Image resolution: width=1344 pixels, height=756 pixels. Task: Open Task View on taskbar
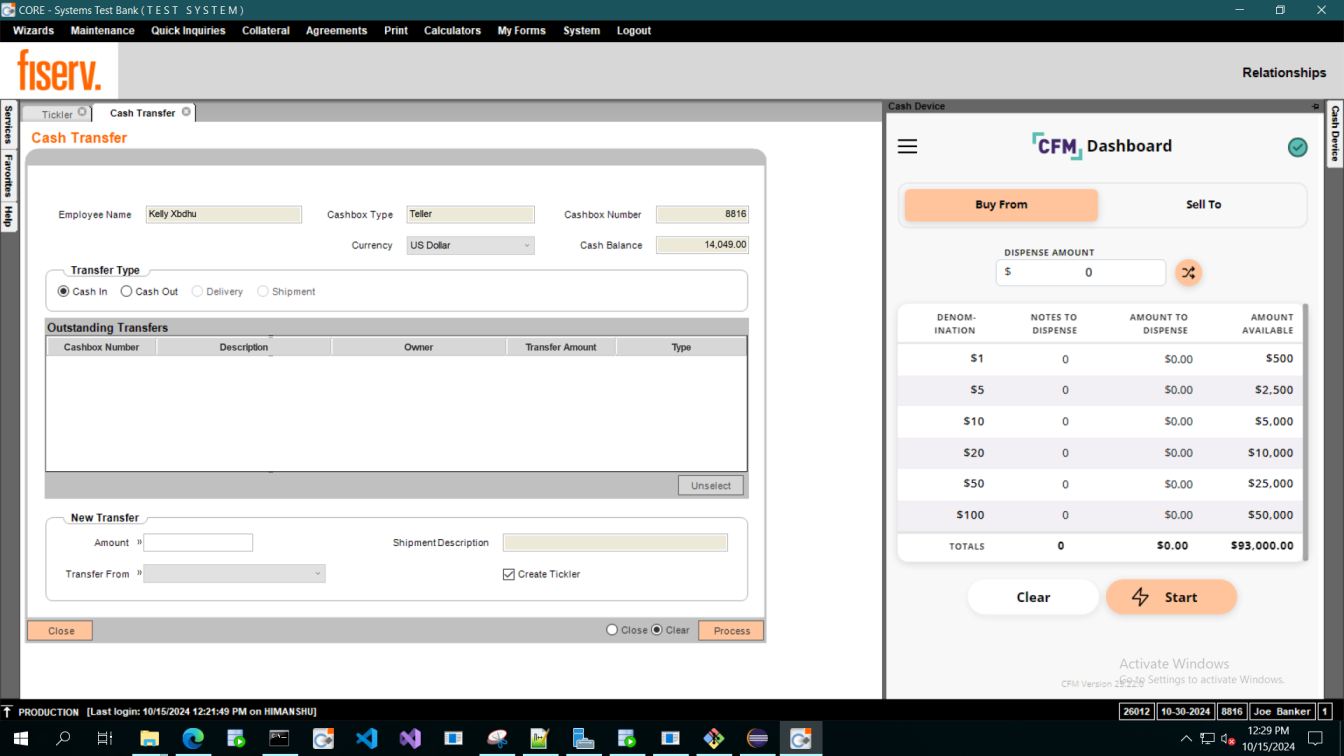pos(105,739)
